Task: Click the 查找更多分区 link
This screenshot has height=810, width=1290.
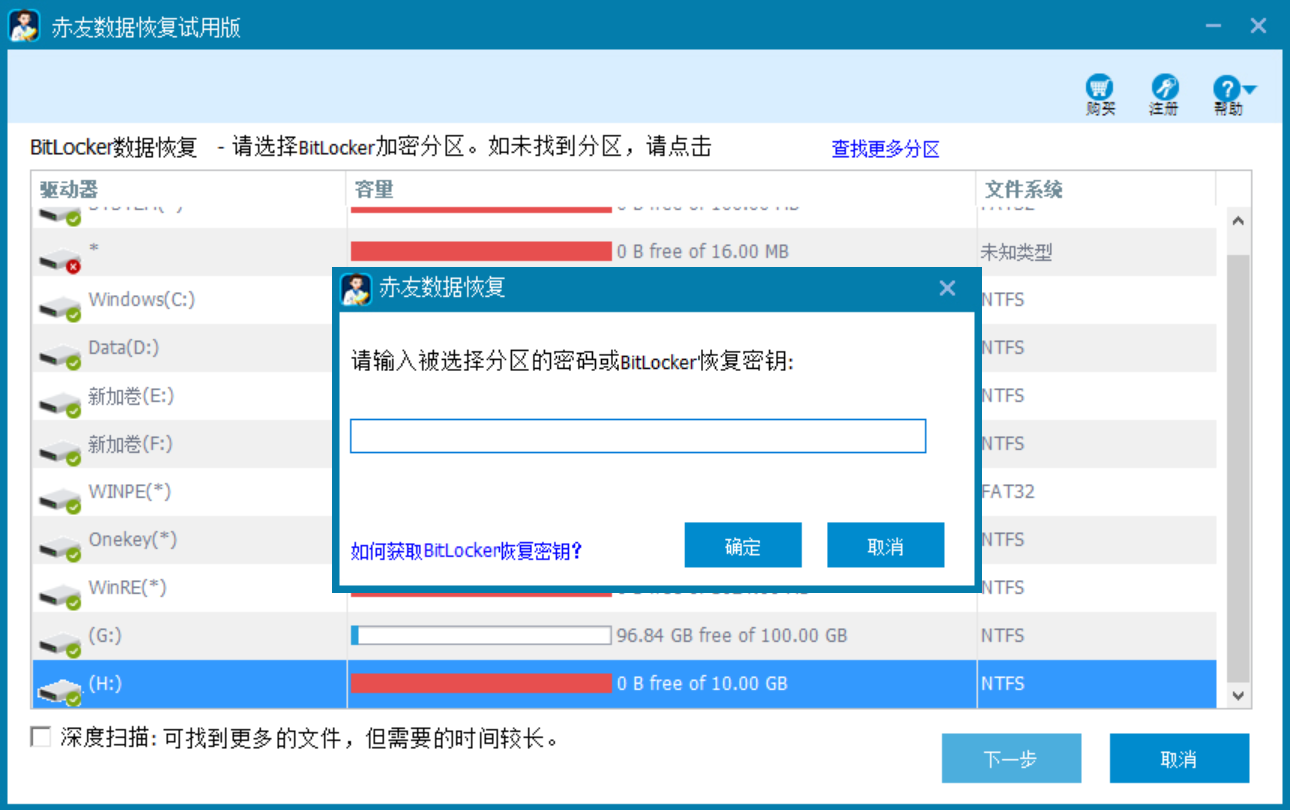Action: pos(886,149)
